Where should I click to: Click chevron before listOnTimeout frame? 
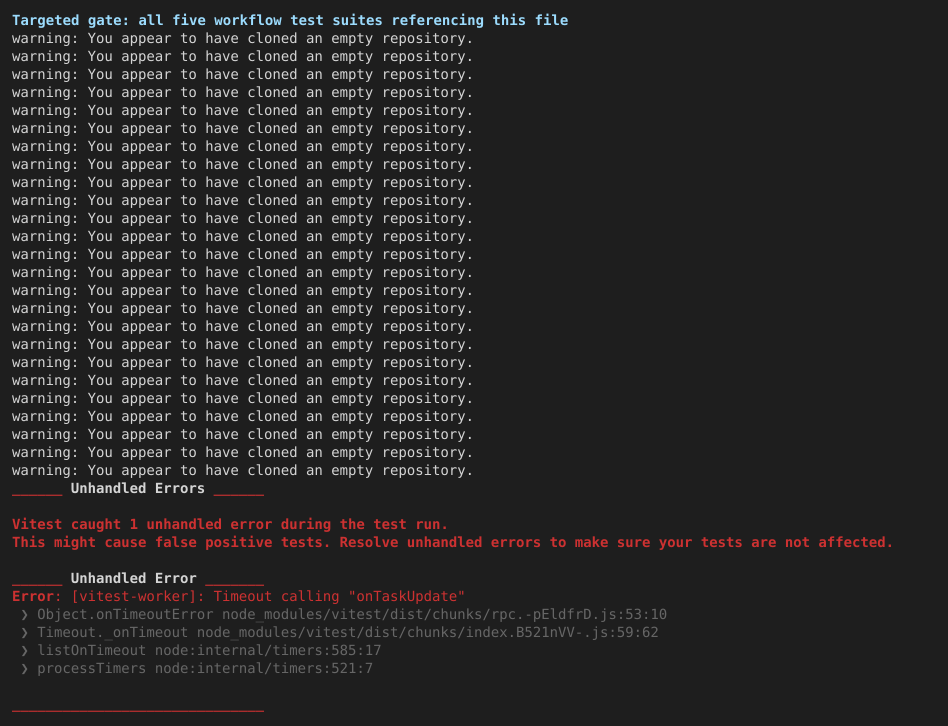[24, 651]
